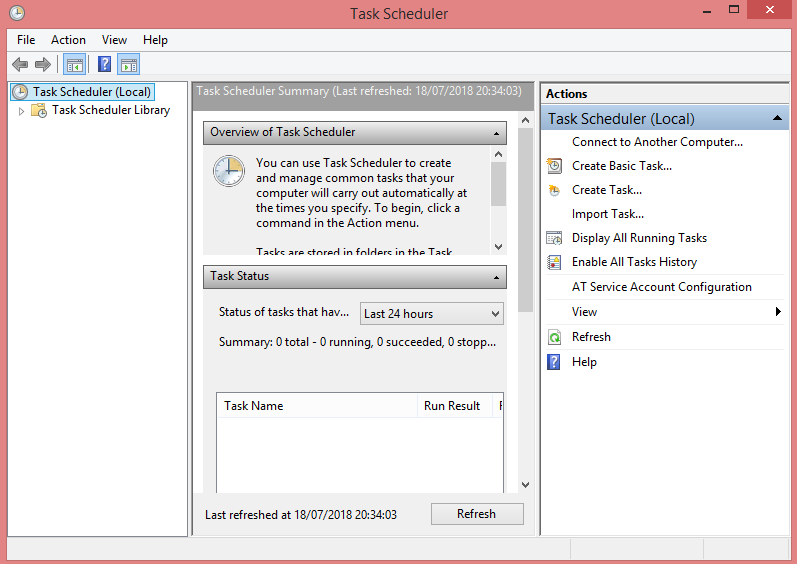This screenshot has width=797, height=564.
Task: Click the Create Task icon
Action: click(x=554, y=190)
